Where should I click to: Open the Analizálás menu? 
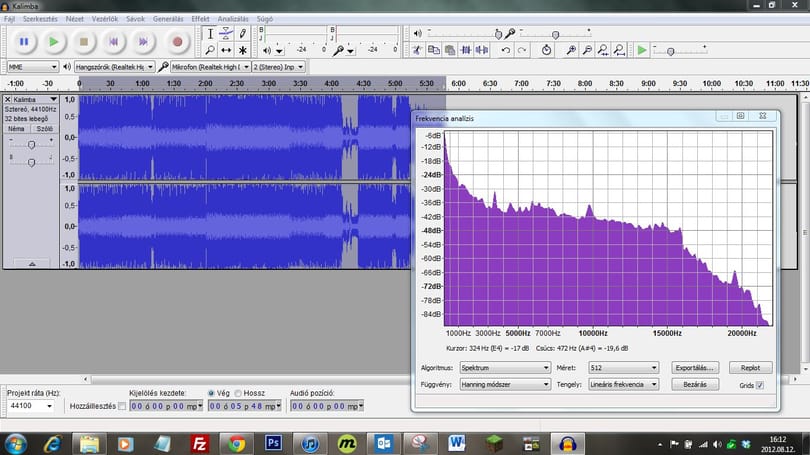[x=232, y=19]
